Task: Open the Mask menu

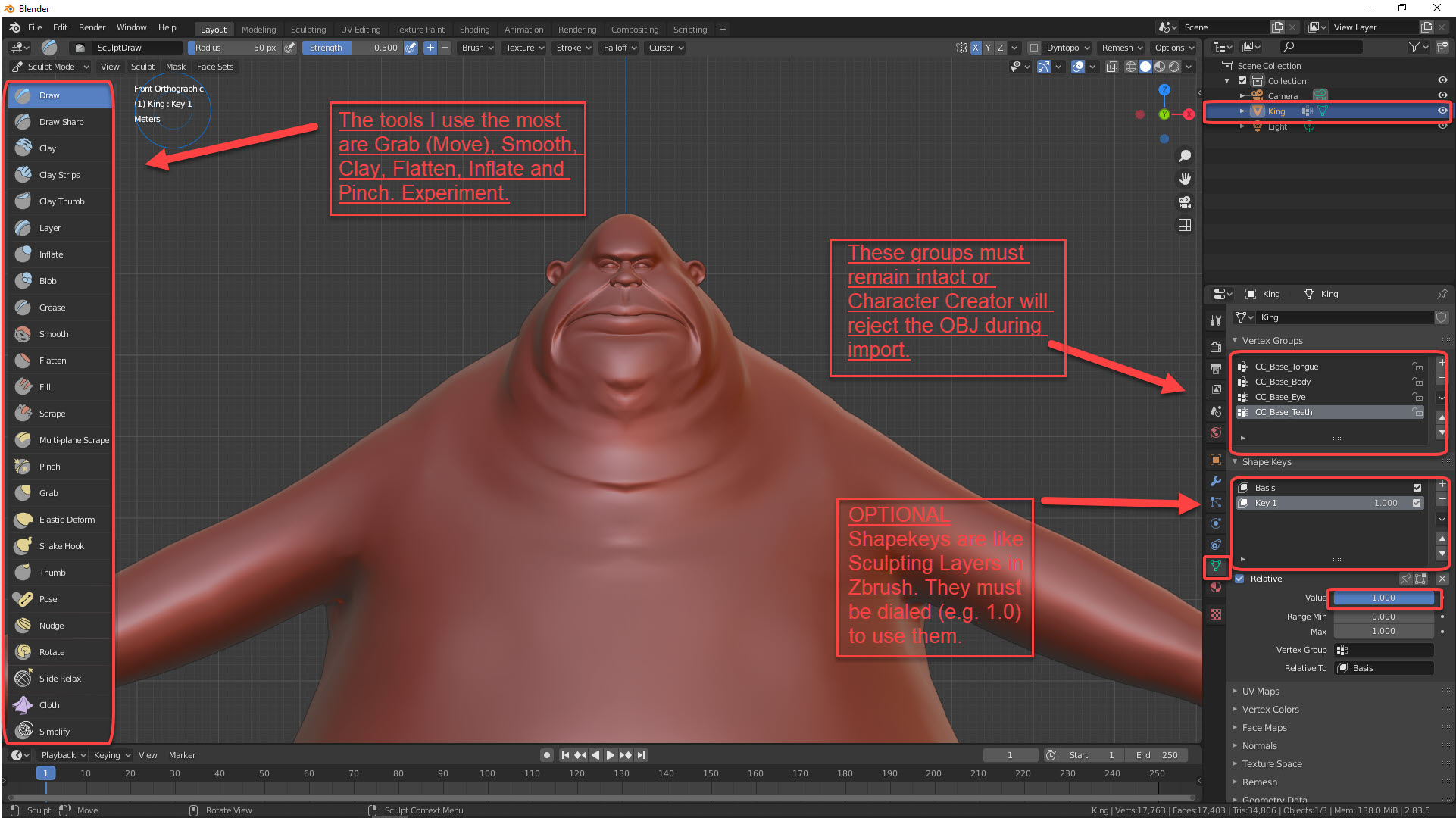Action: pyautogui.click(x=176, y=67)
